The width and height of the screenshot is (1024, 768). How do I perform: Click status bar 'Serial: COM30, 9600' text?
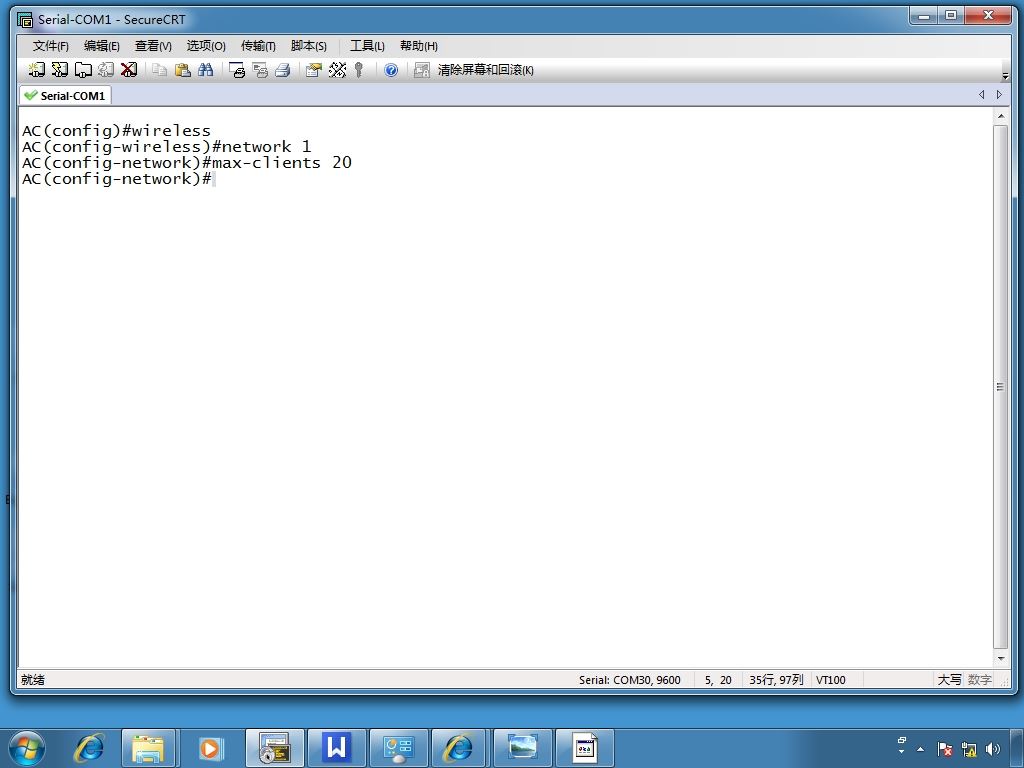point(630,680)
